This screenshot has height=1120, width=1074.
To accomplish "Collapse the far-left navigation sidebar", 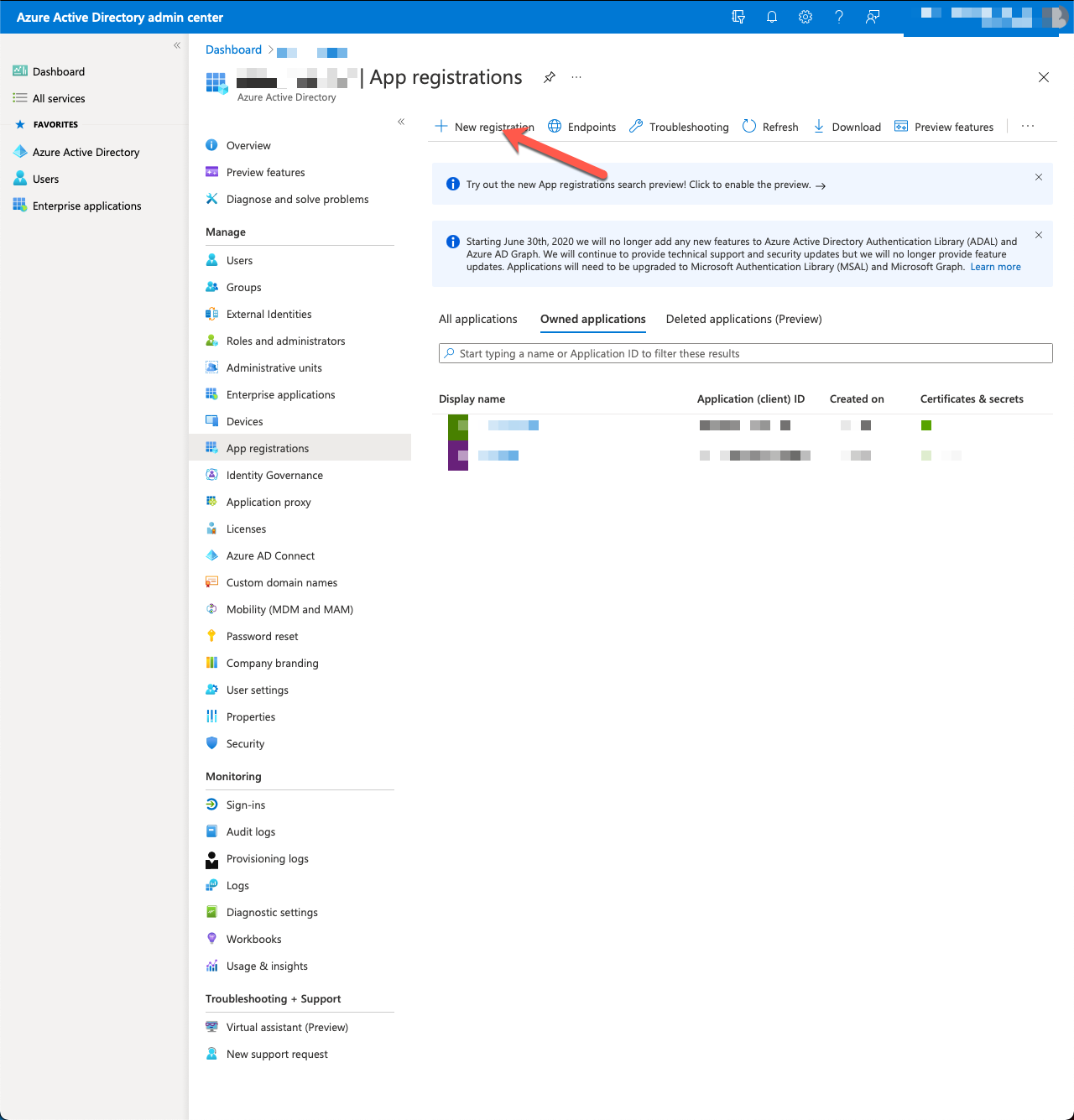I will (x=177, y=45).
